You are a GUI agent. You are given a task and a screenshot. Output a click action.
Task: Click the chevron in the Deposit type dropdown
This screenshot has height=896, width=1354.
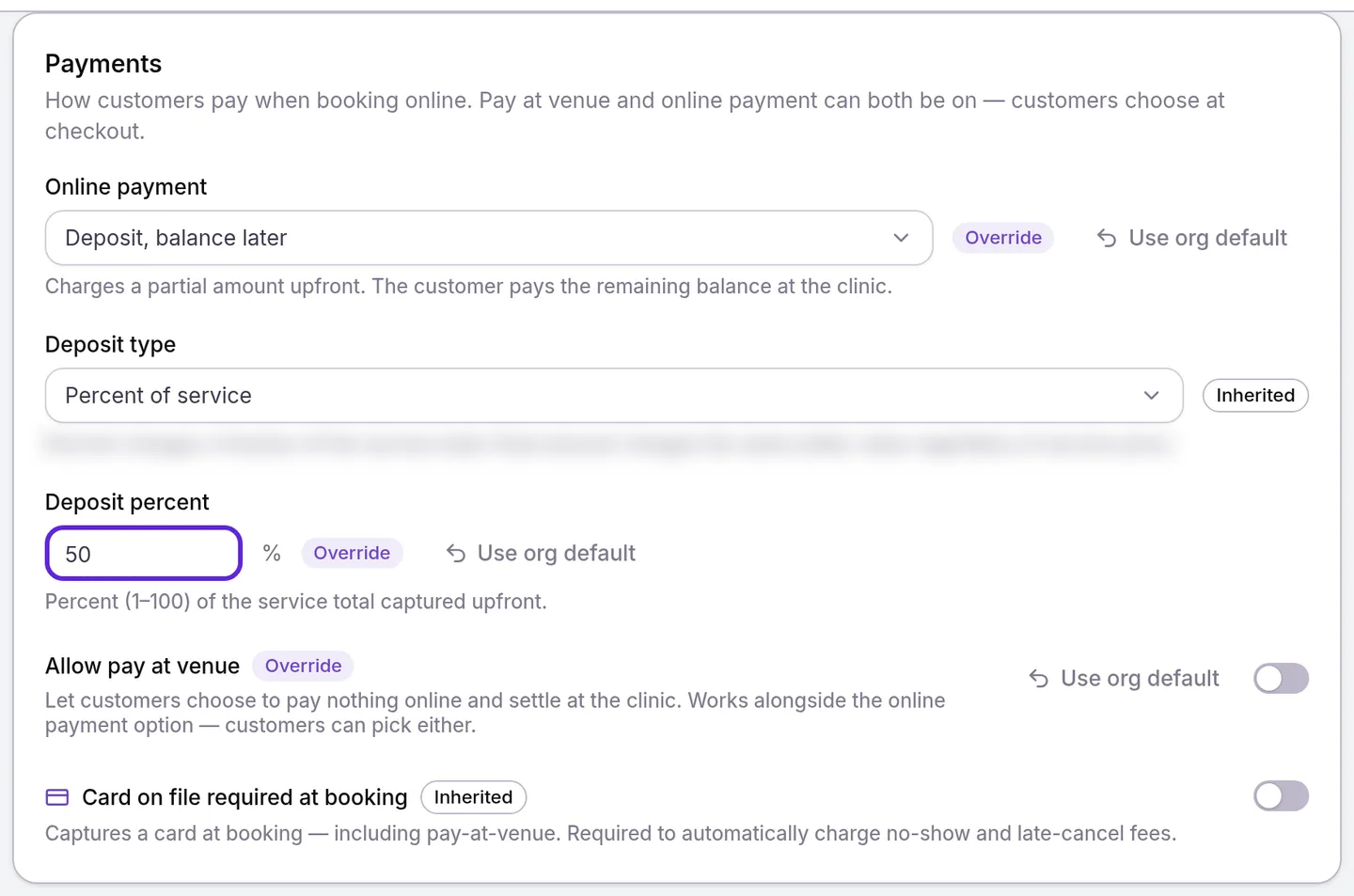[1151, 396]
